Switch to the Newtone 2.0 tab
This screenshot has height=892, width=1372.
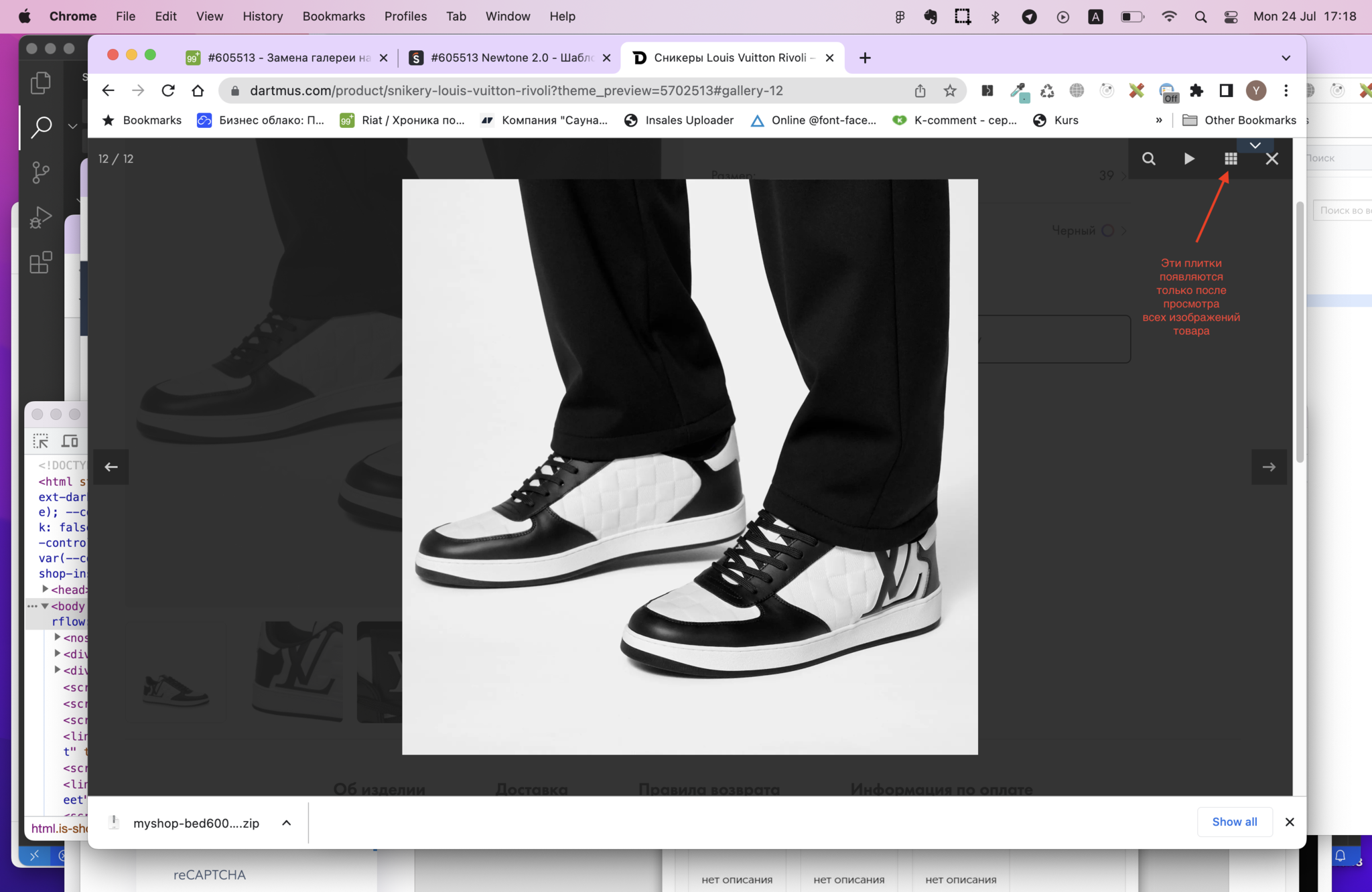pyautogui.click(x=510, y=58)
